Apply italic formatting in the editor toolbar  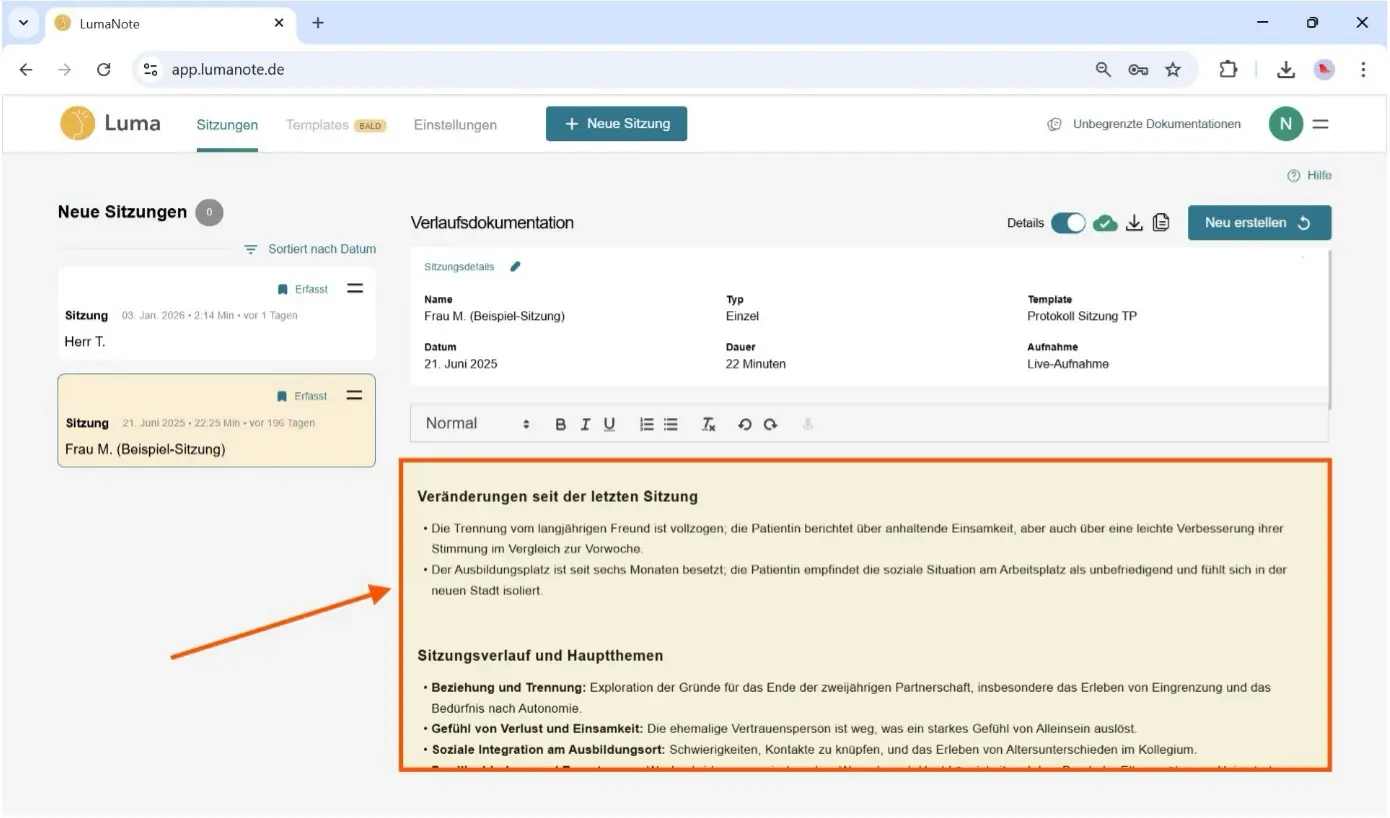tap(585, 424)
